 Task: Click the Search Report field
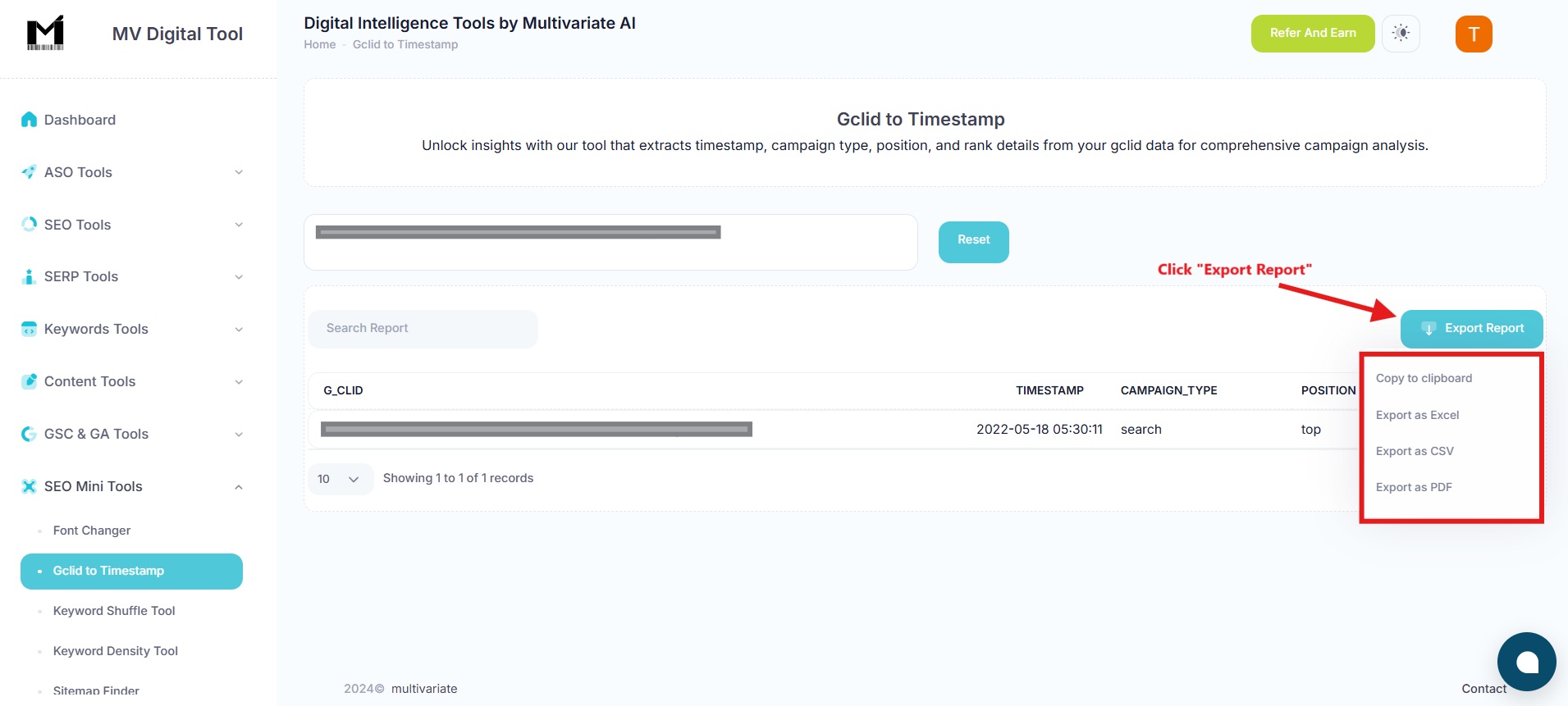coord(423,329)
